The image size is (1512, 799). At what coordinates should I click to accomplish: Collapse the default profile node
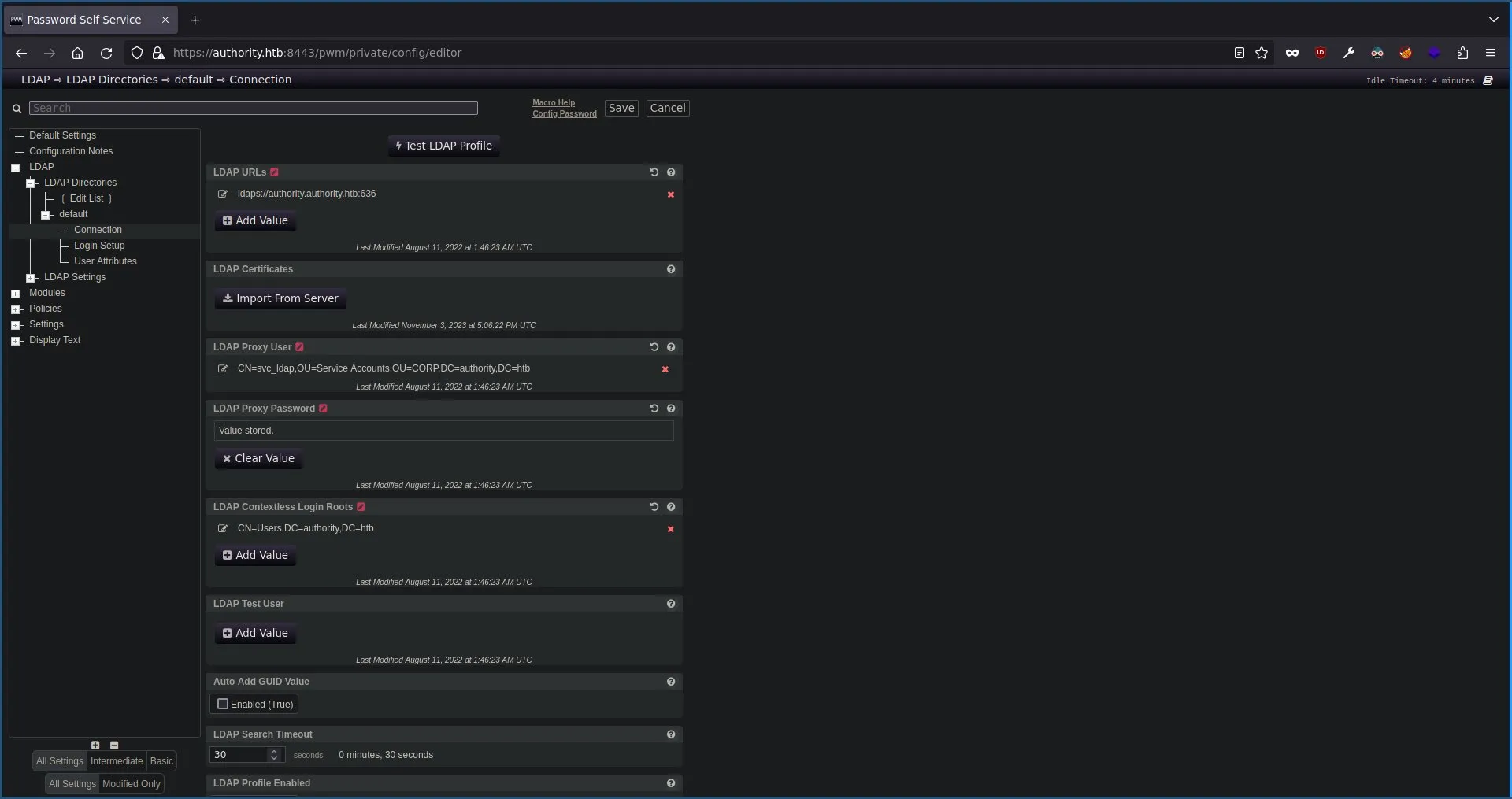click(x=46, y=215)
